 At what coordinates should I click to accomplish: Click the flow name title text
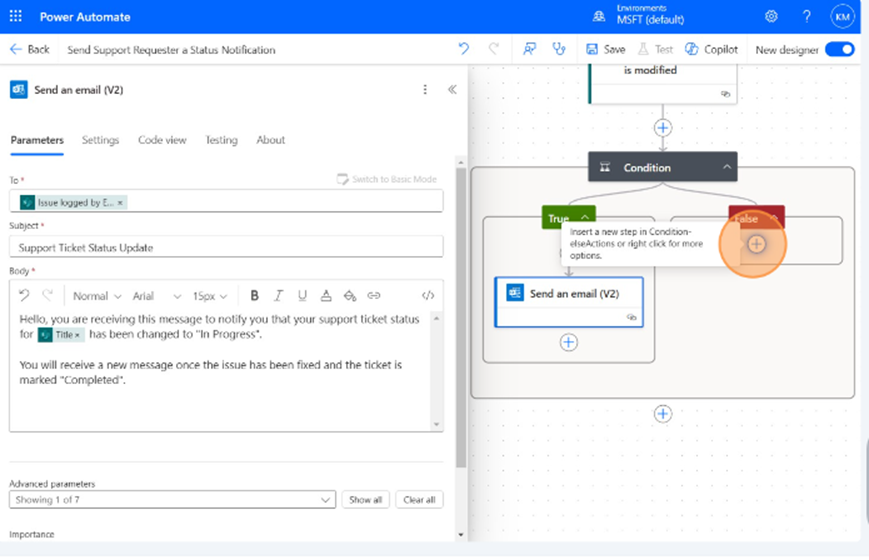coord(171,50)
